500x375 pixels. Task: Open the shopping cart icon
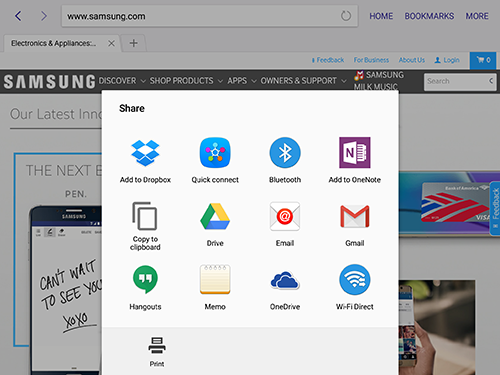point(483,60)
